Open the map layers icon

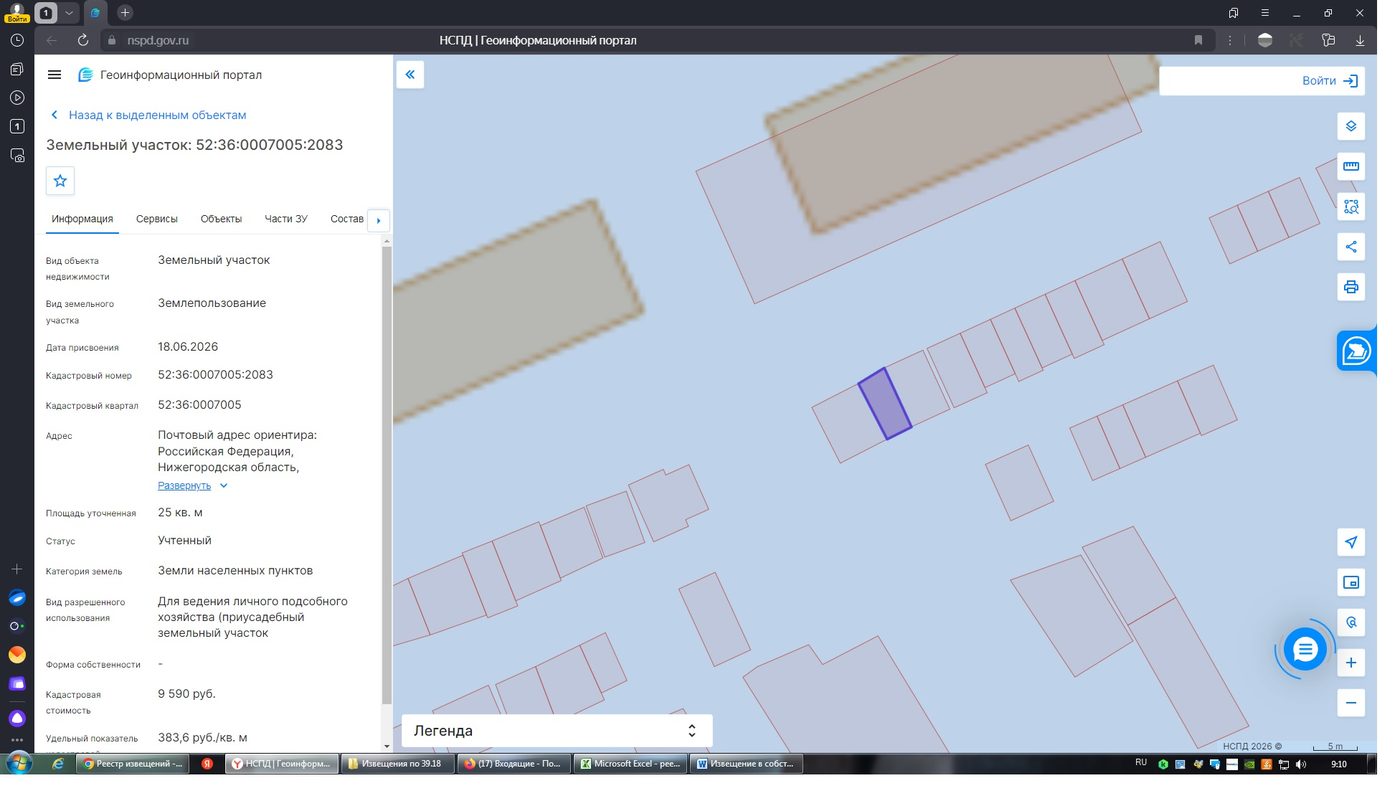pos(1351,126)
